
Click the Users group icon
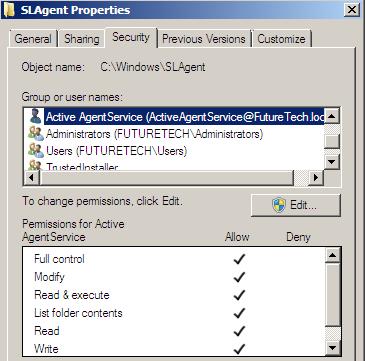(36, 151)
